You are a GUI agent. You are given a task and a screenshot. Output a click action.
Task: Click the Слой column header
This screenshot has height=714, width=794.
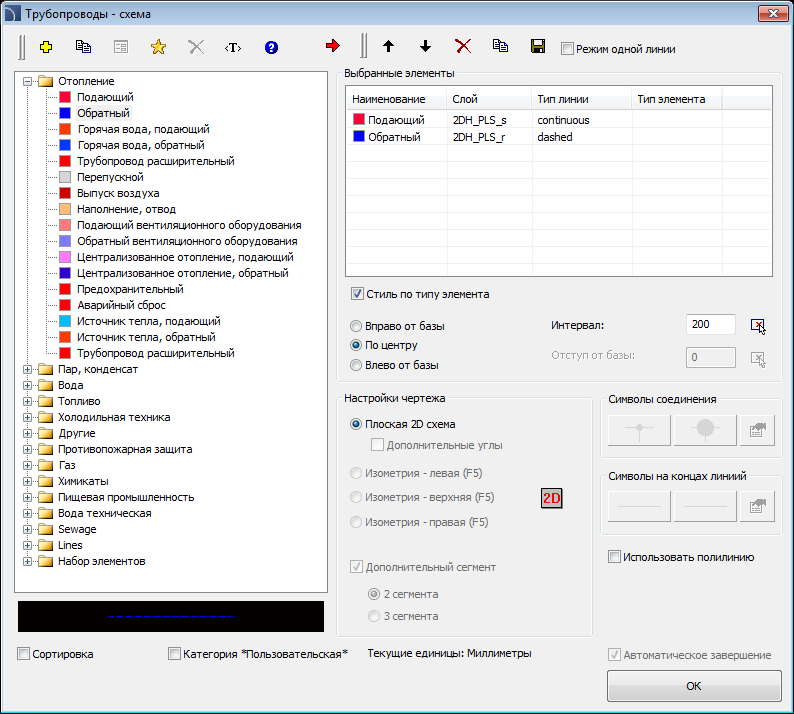pyautogui.click(x=489, y=99)
